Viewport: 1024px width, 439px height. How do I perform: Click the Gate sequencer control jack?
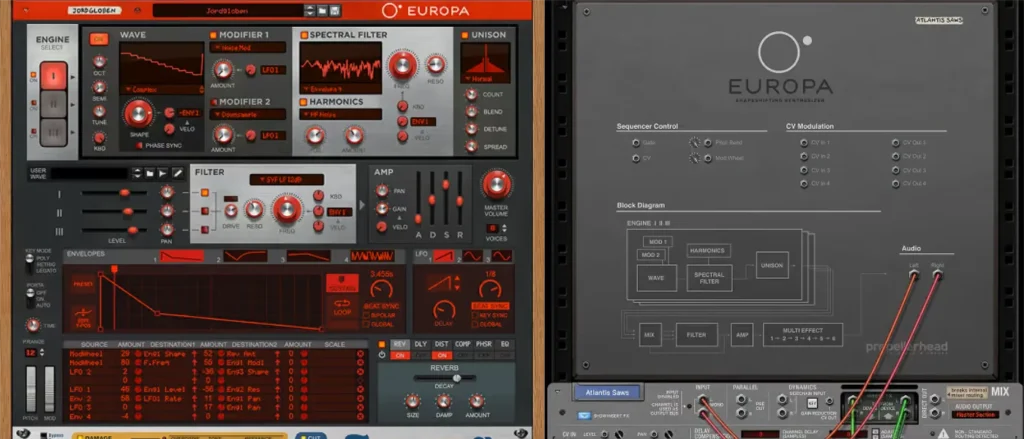[636, 142]
